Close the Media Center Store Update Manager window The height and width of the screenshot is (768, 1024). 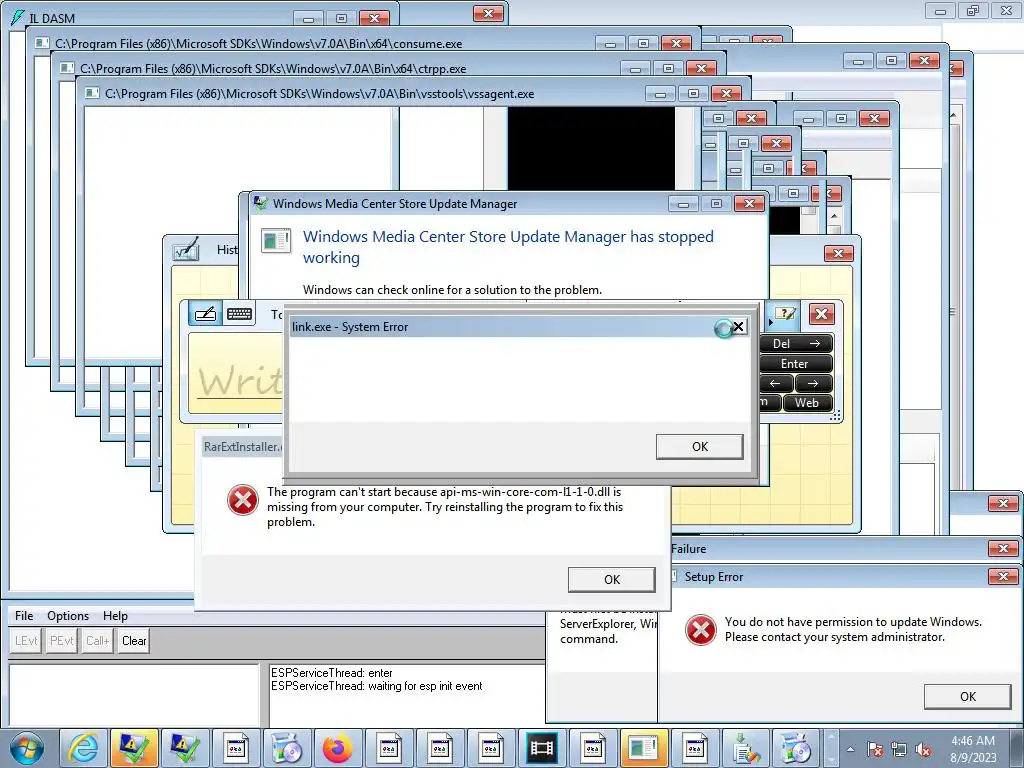[x=750, y=204]
